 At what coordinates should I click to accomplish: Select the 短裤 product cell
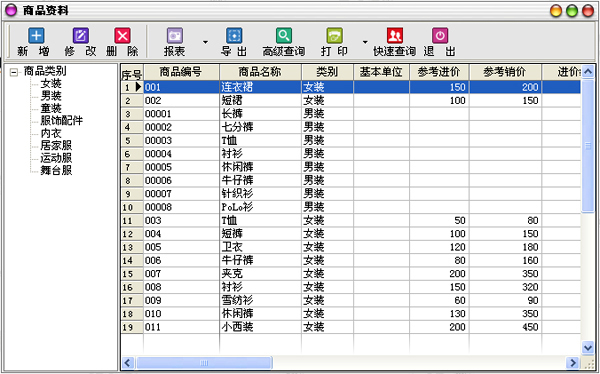(x=260, y=234)
